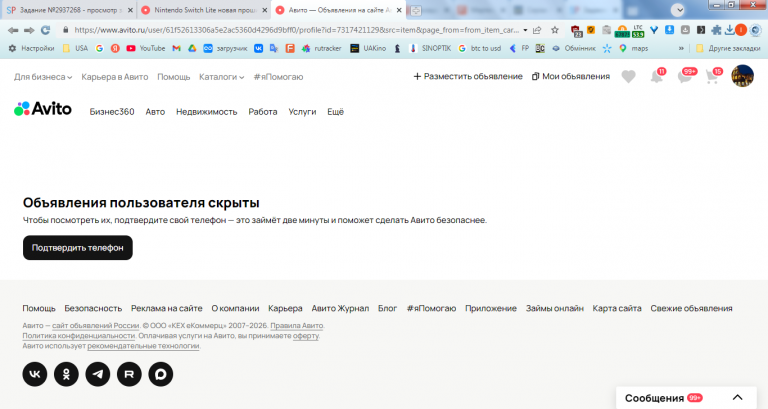The image size is (768, 409).
Task: Open Карьера в Авито link
Action: point(115,77)
